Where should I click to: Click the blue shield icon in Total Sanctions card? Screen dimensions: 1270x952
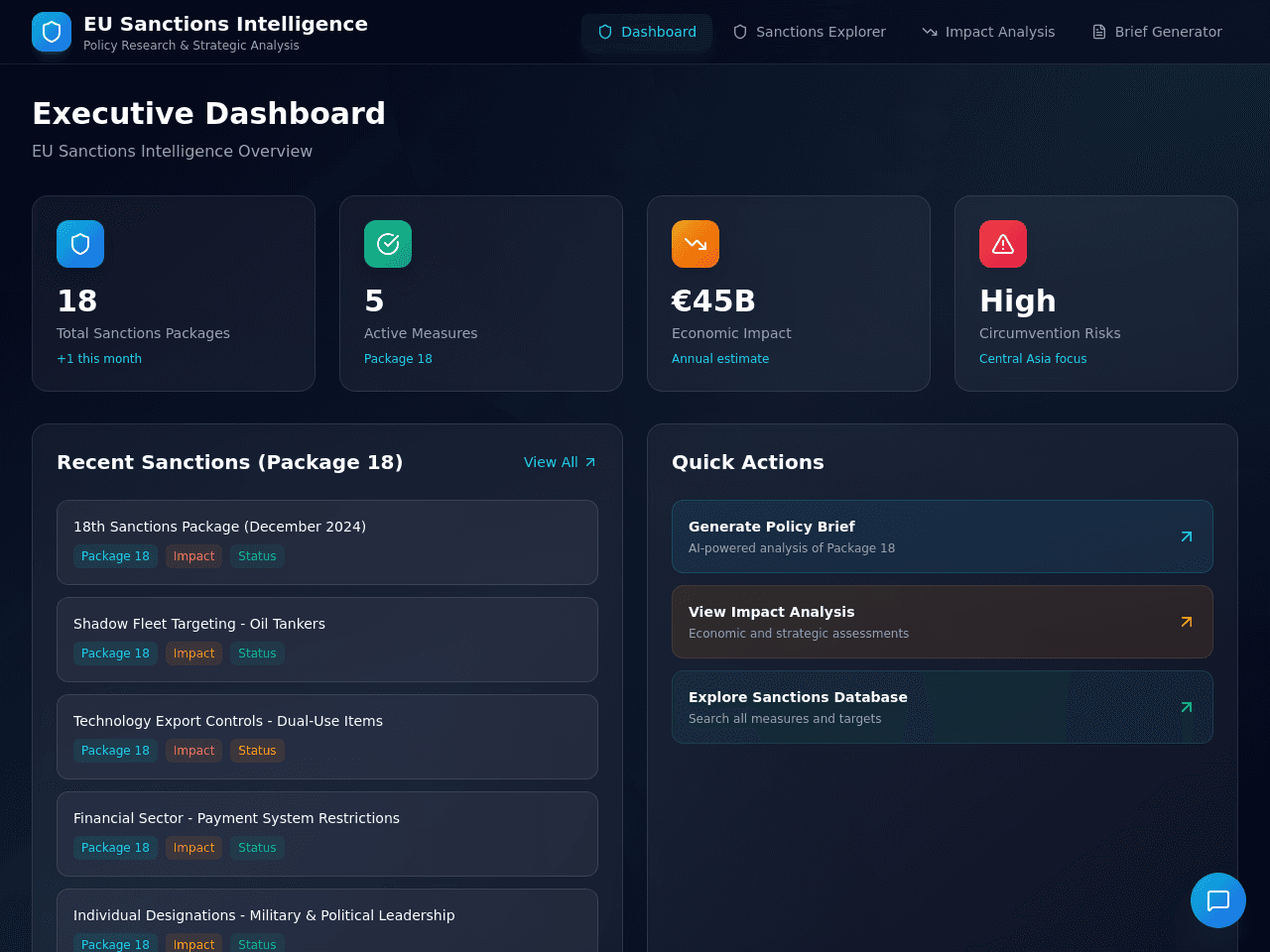point(80,244)
